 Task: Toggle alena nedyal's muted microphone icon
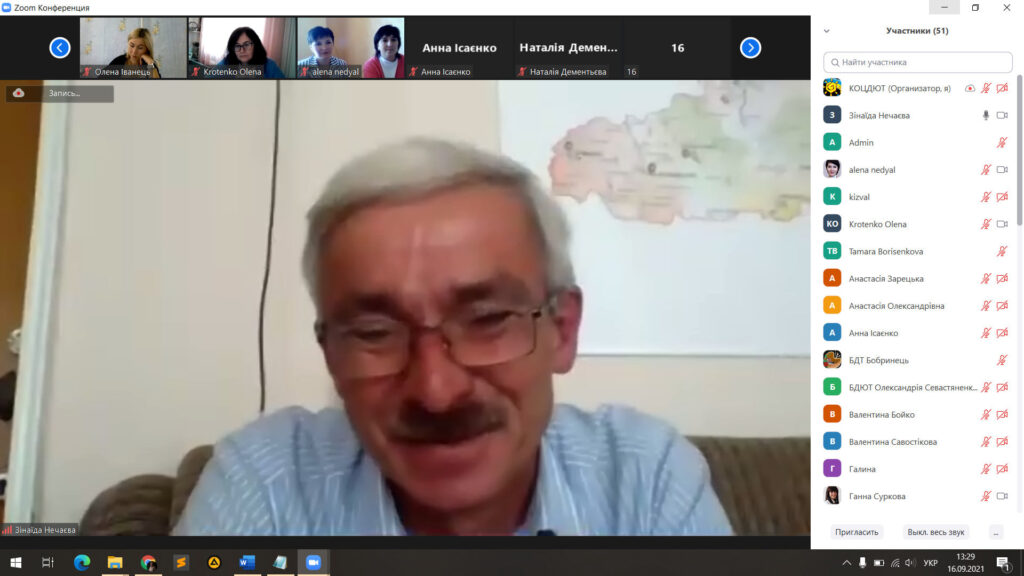click(985, 170)
